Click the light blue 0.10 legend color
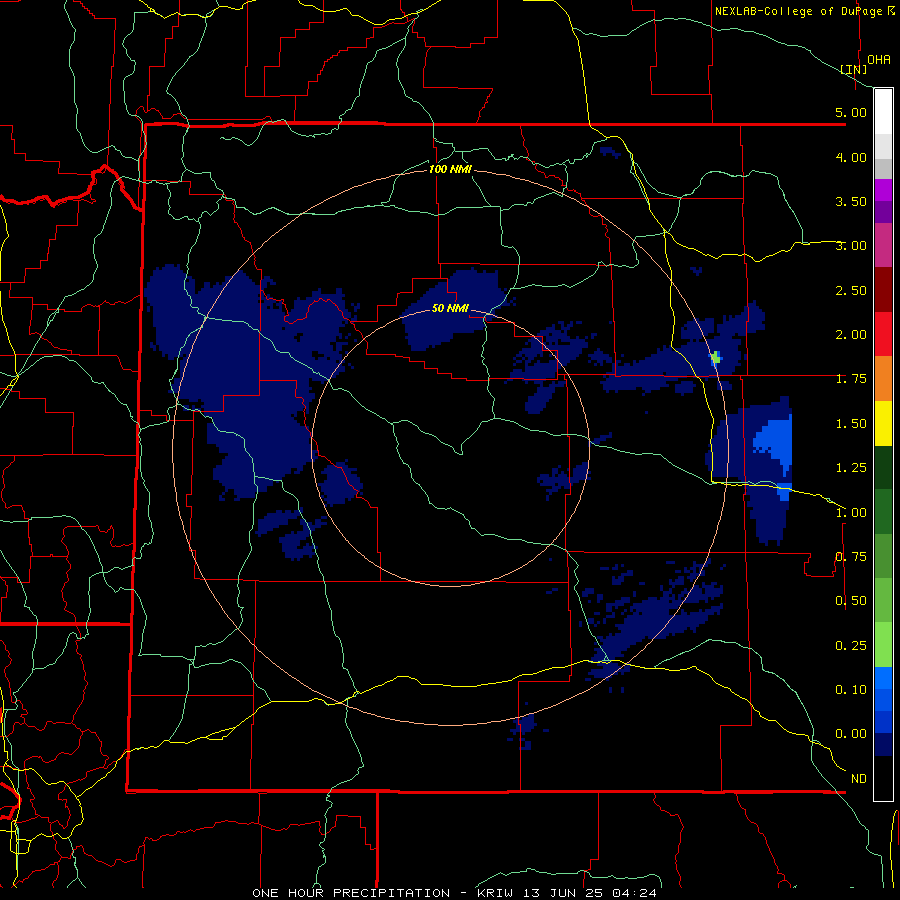Viewport: 900px width, 900px height. click(883, 678)
